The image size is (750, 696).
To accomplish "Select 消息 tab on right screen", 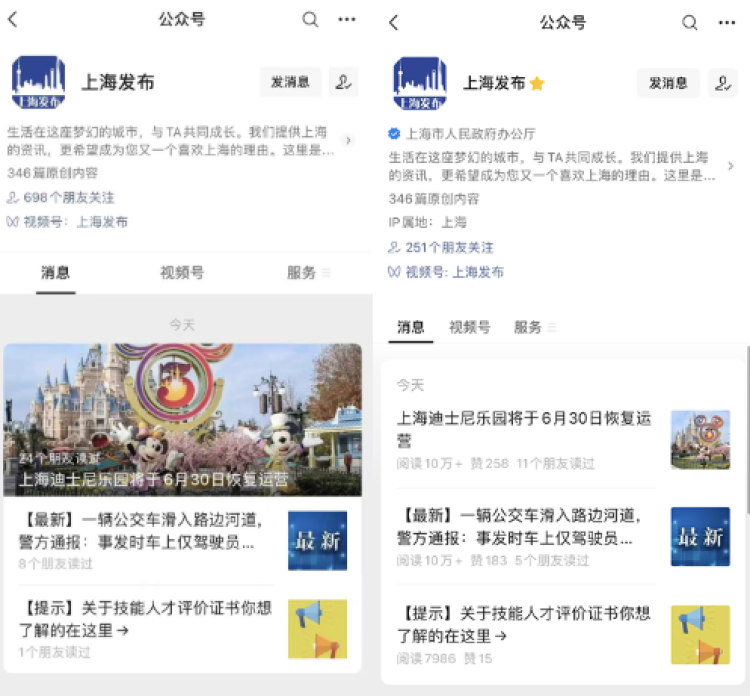I will (x=410, y=327).
